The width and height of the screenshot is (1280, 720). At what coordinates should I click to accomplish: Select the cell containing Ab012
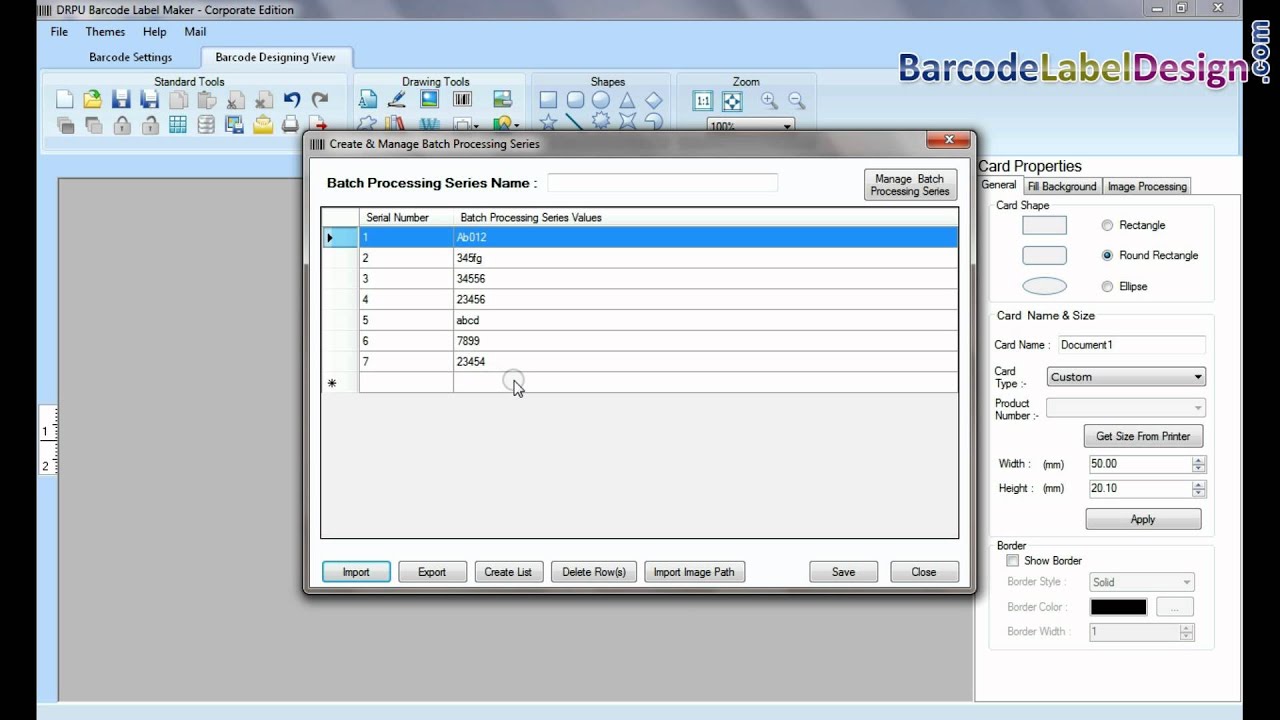coord(705,237)
